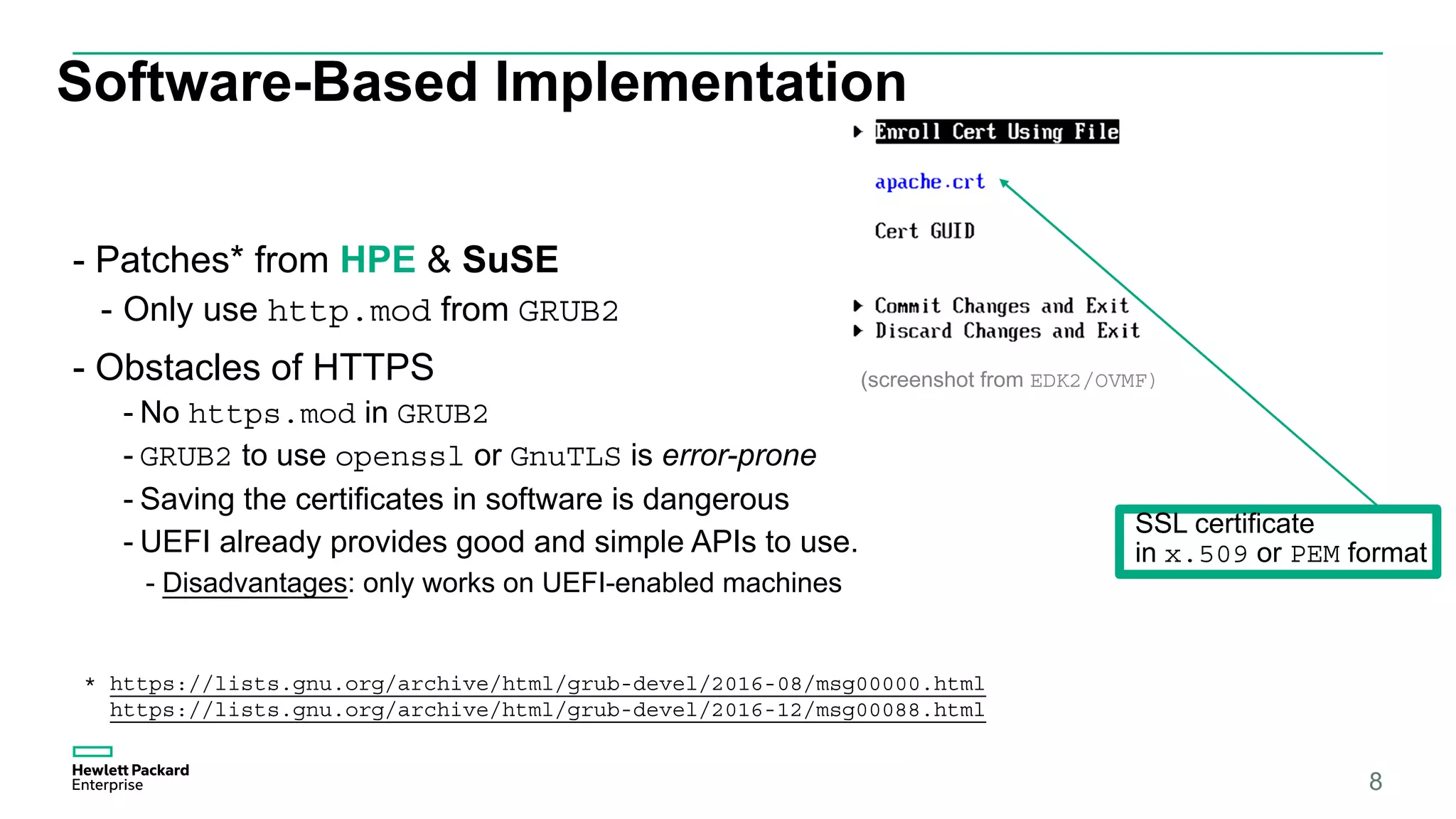Click the Cert GUID field label
Image resolution: width=1456 pixels, height=819 pixels.
click(x=924, y=231)
